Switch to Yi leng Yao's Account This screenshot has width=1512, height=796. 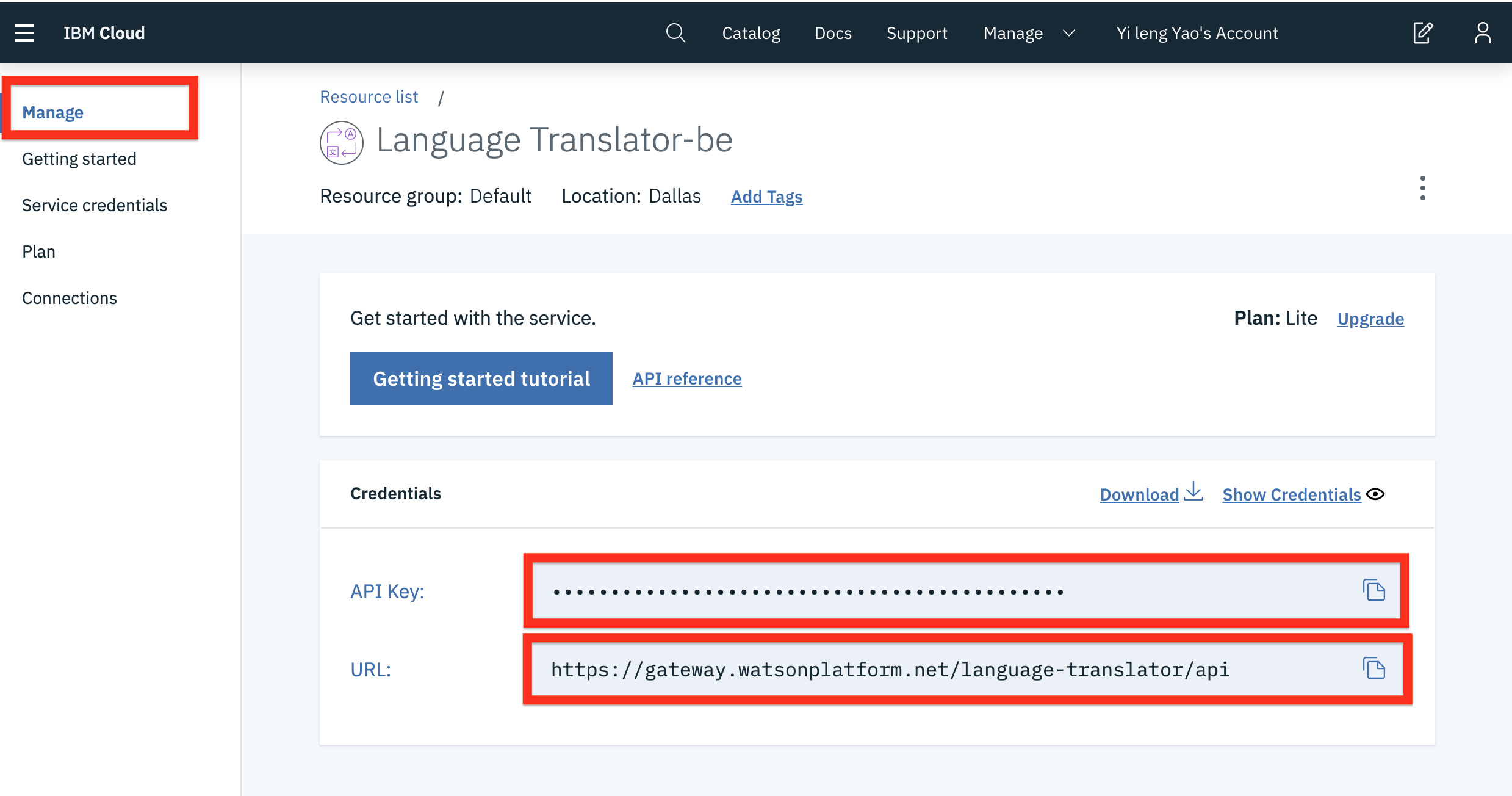(1197, 33)
